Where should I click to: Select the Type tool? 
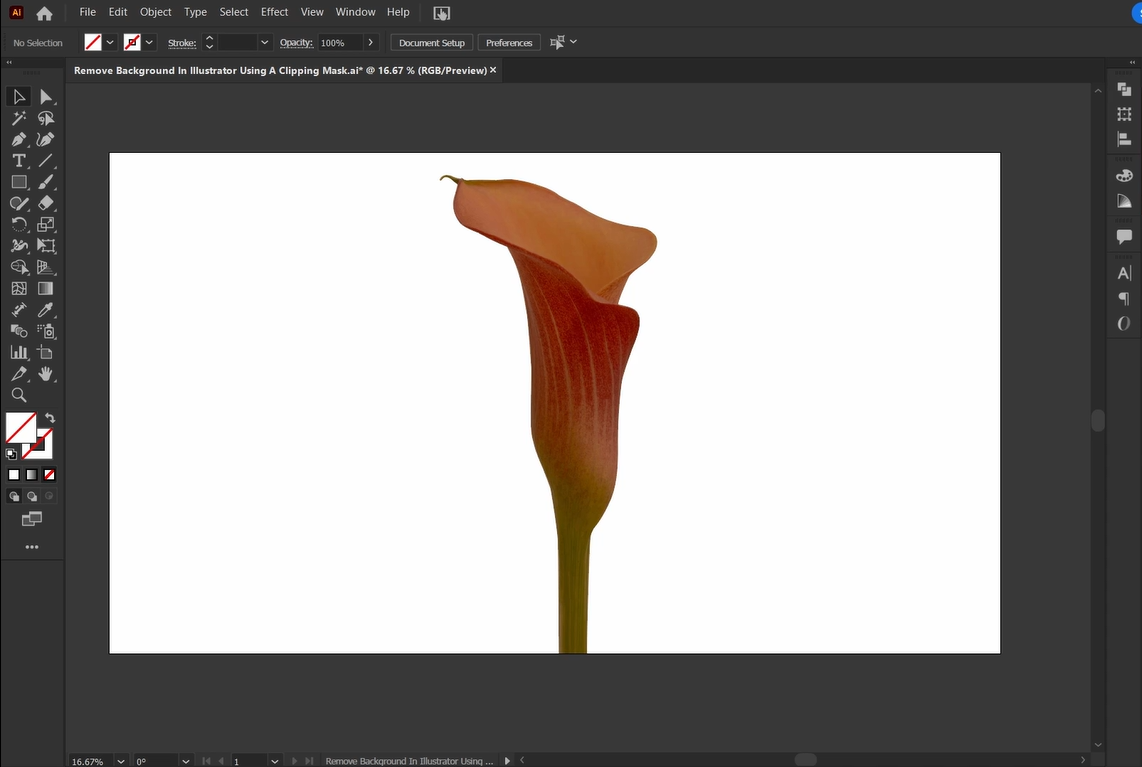tap(18, 160)
